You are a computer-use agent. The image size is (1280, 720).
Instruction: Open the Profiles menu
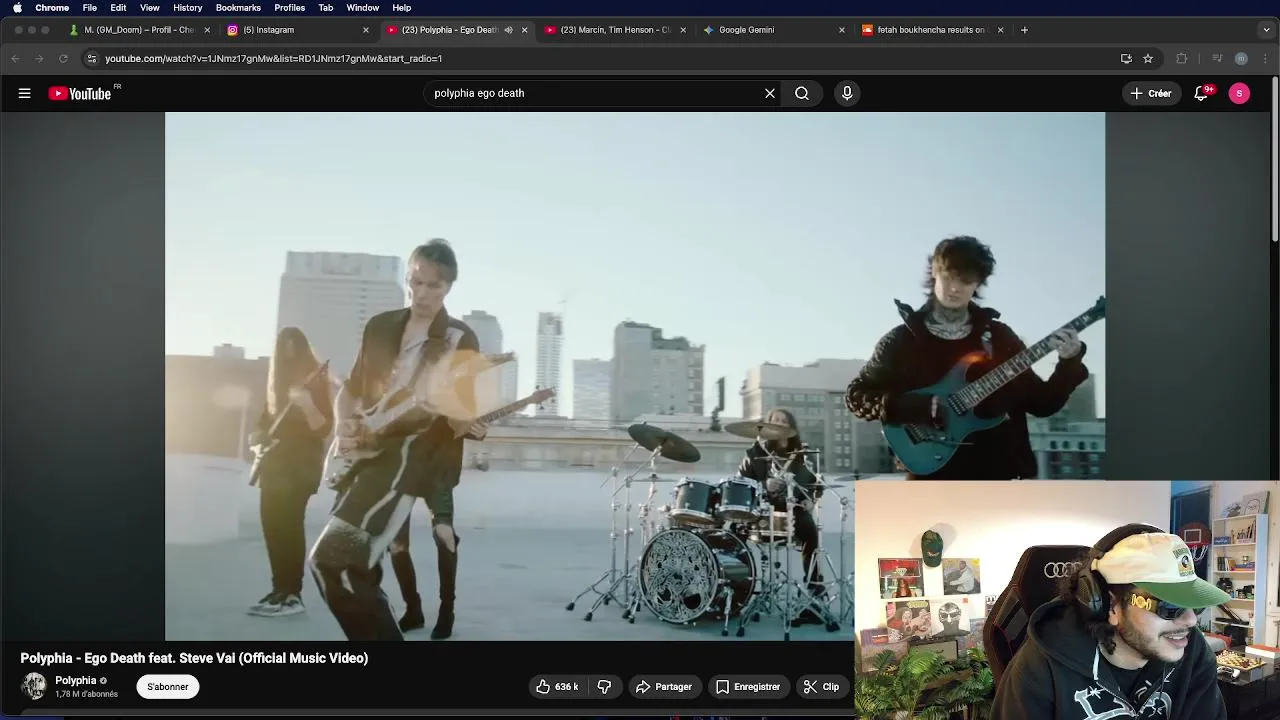290,7
